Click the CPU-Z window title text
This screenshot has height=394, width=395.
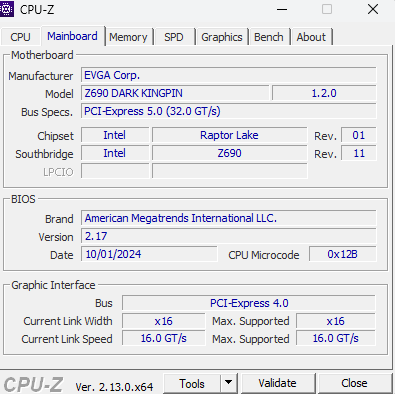(37, 9)
